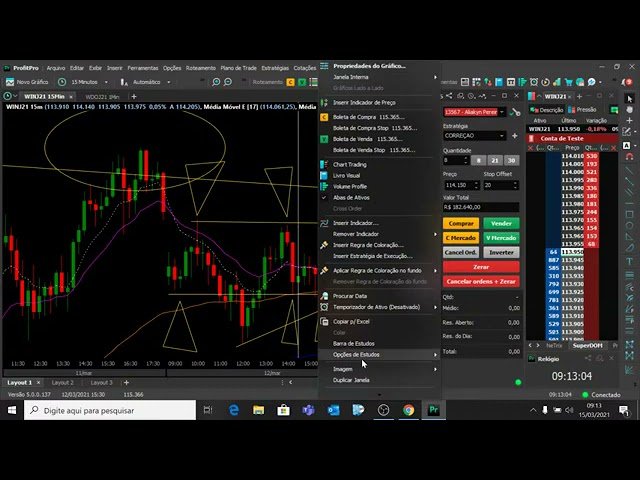The height and width of the screenshot is (480, 640).
Task: Open the Pressão tab in book panel
Action: 582,110
